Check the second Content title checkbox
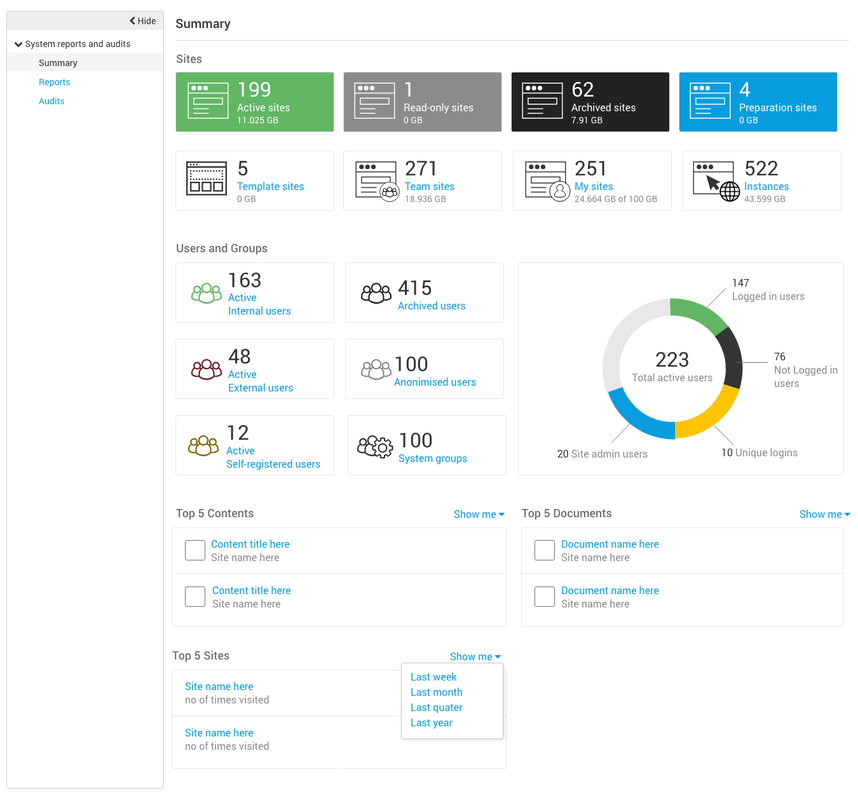The width and height of the screenshot is (858, 800). point(195,597)
